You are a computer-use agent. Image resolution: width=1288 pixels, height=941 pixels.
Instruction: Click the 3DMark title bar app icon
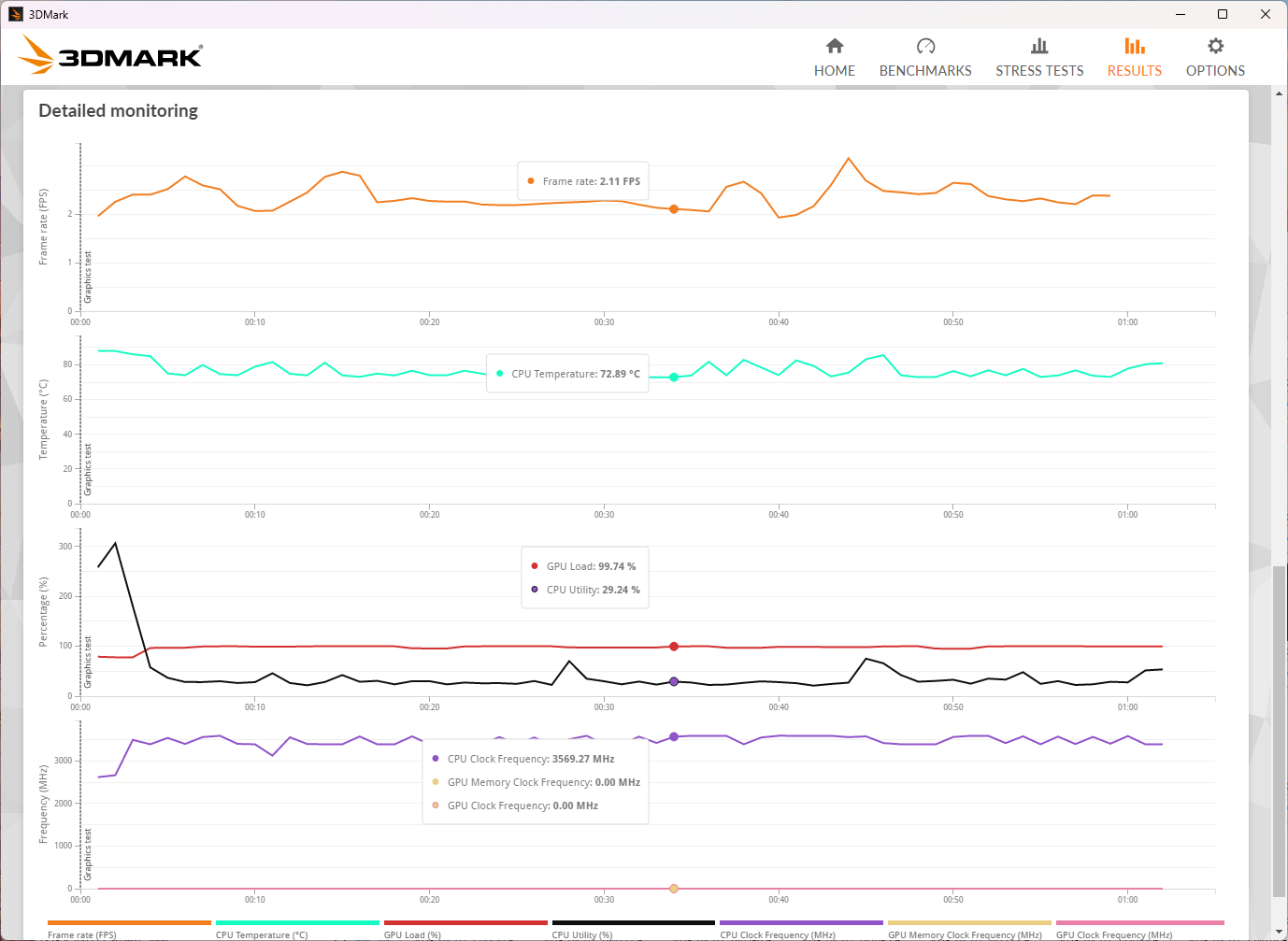point(15,14)
